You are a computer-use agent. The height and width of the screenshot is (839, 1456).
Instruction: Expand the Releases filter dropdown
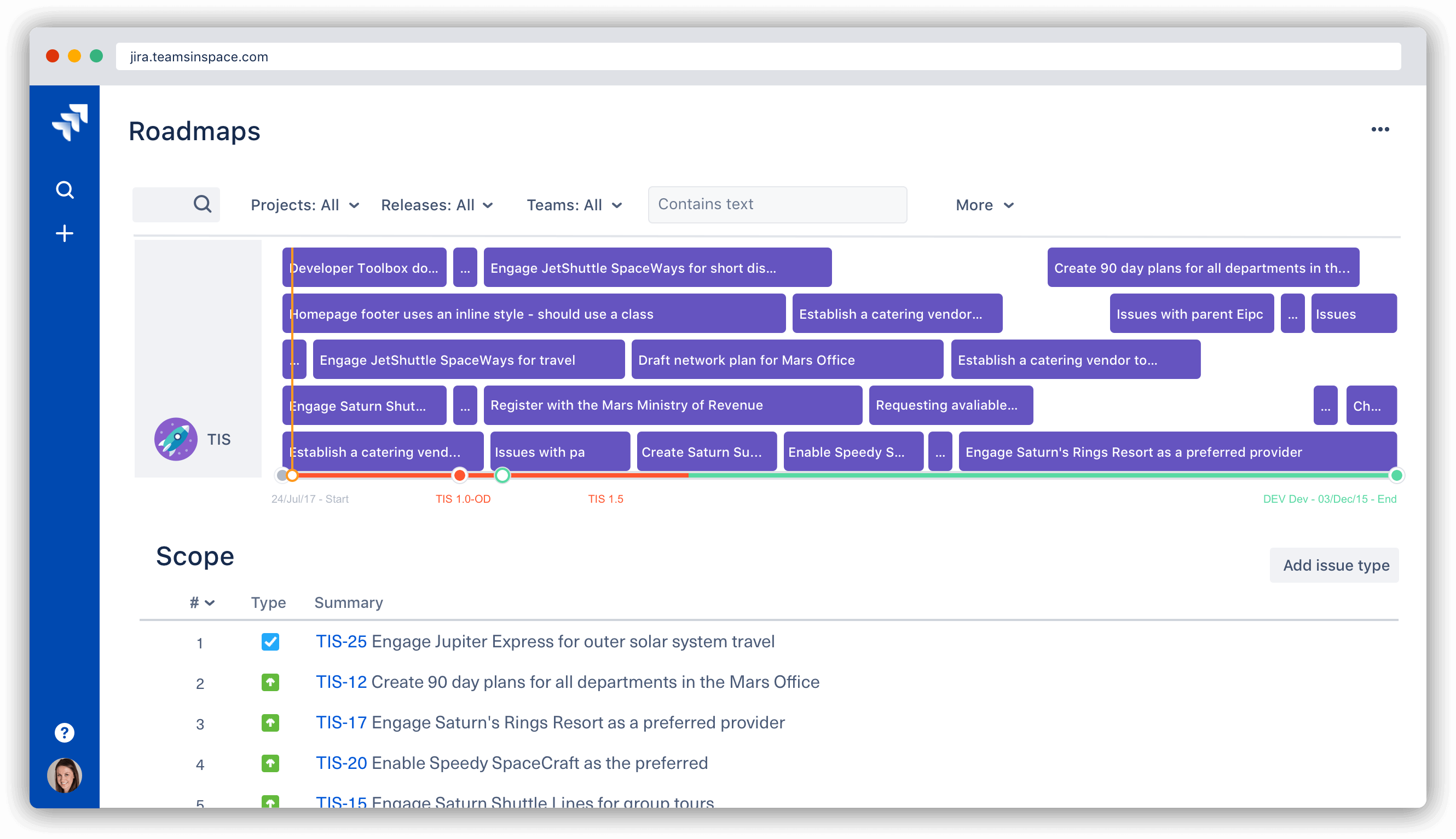tap(437, 204)
